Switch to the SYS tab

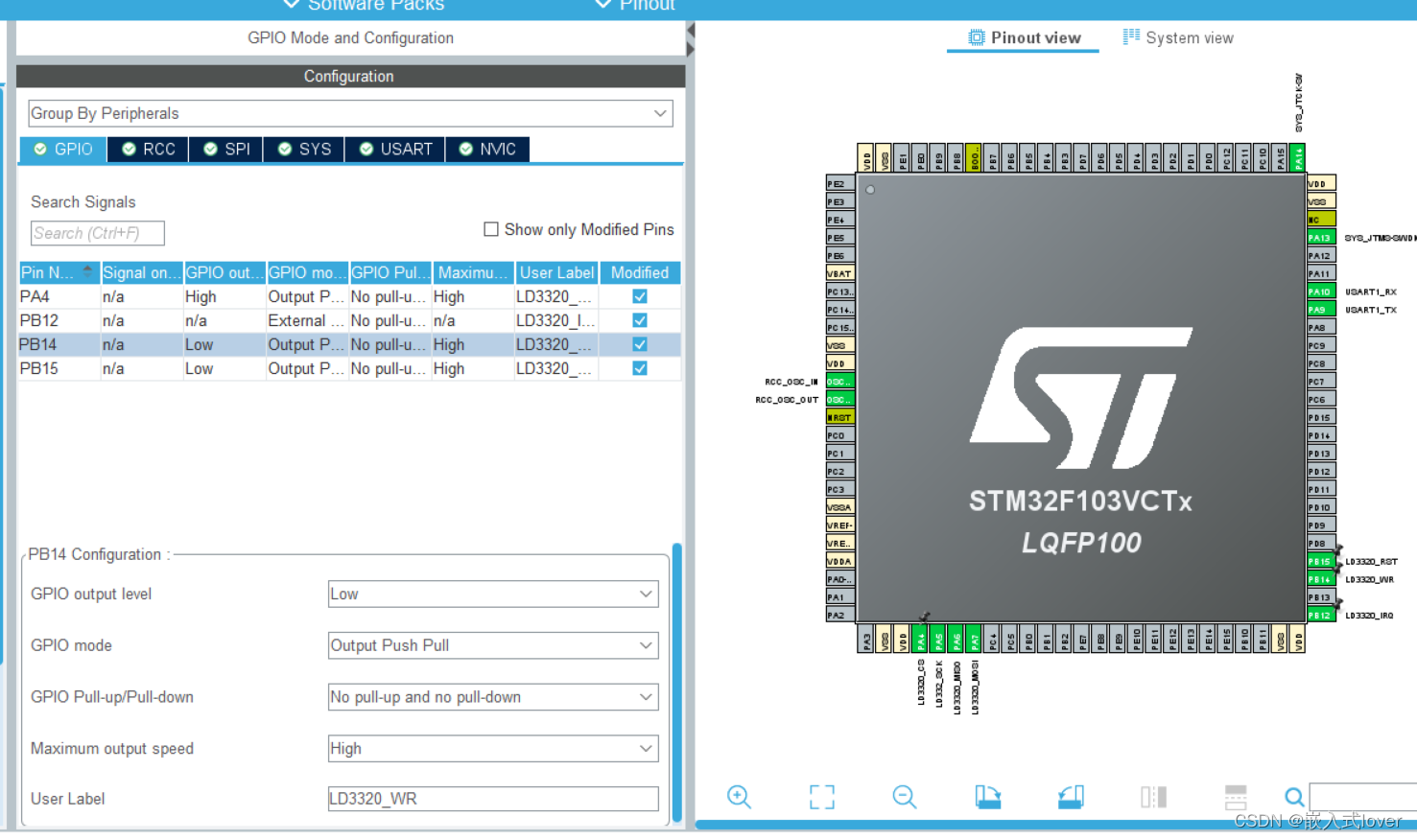tap(304, 149)
